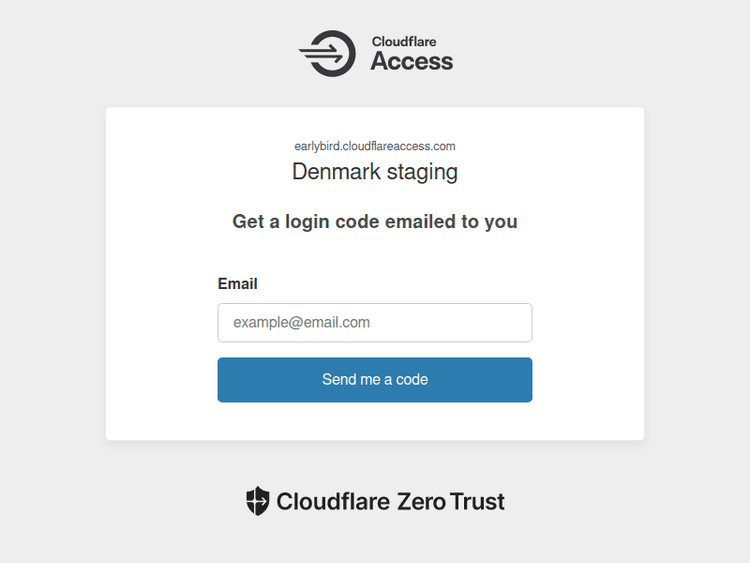Click the Cloudflare word in footer logo

click(x=333, y=501)
